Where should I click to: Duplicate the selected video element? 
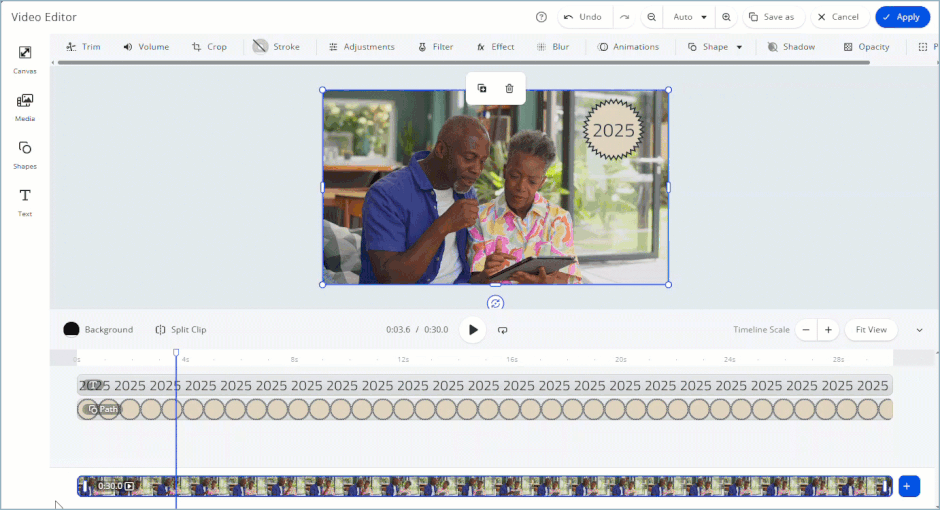[482, 89]
